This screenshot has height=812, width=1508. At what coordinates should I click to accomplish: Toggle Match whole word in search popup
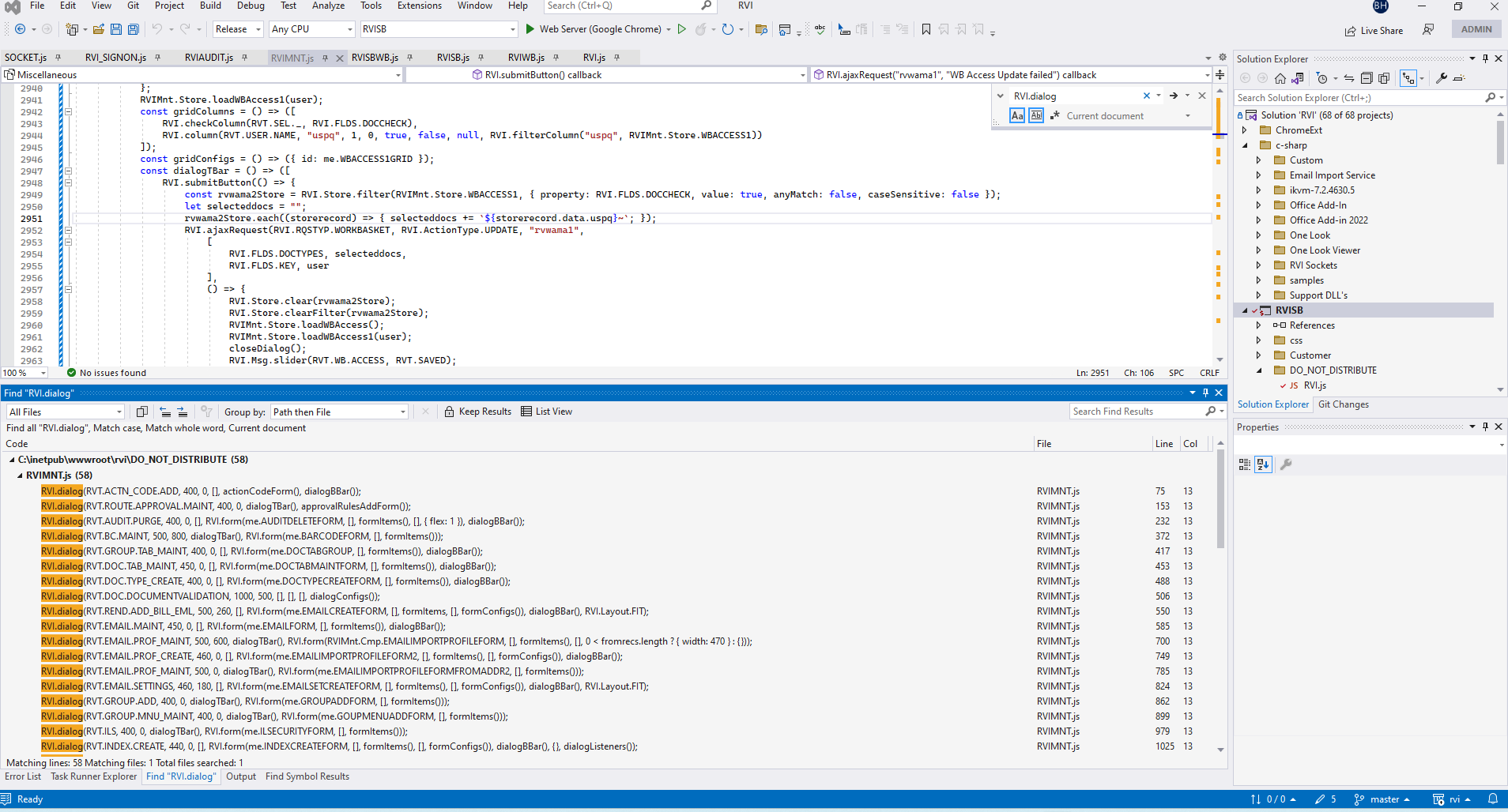1036,115
